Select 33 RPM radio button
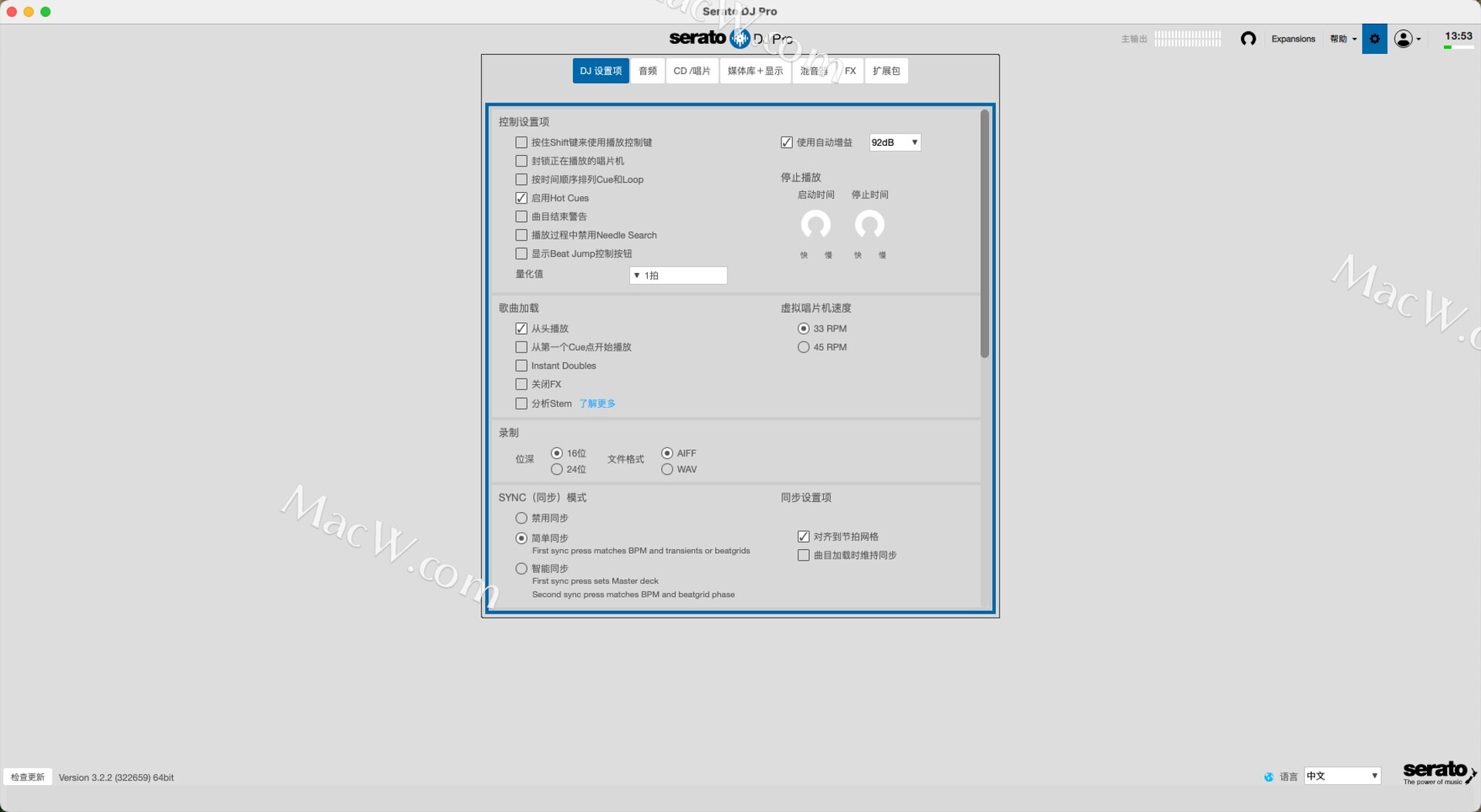Viewport: 1481px width, 812px height. pyautogui.click(x=804, y=329)
